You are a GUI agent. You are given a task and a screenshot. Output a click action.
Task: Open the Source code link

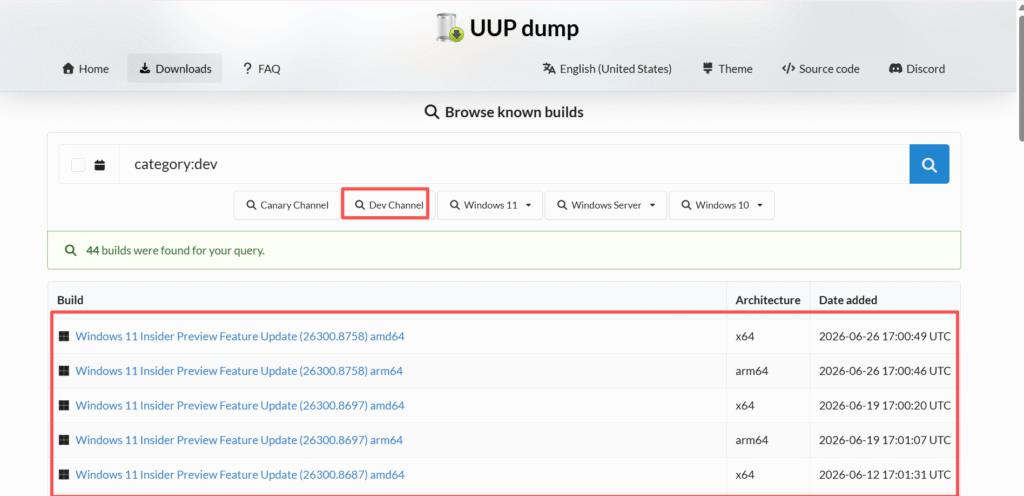coord(821,69)
